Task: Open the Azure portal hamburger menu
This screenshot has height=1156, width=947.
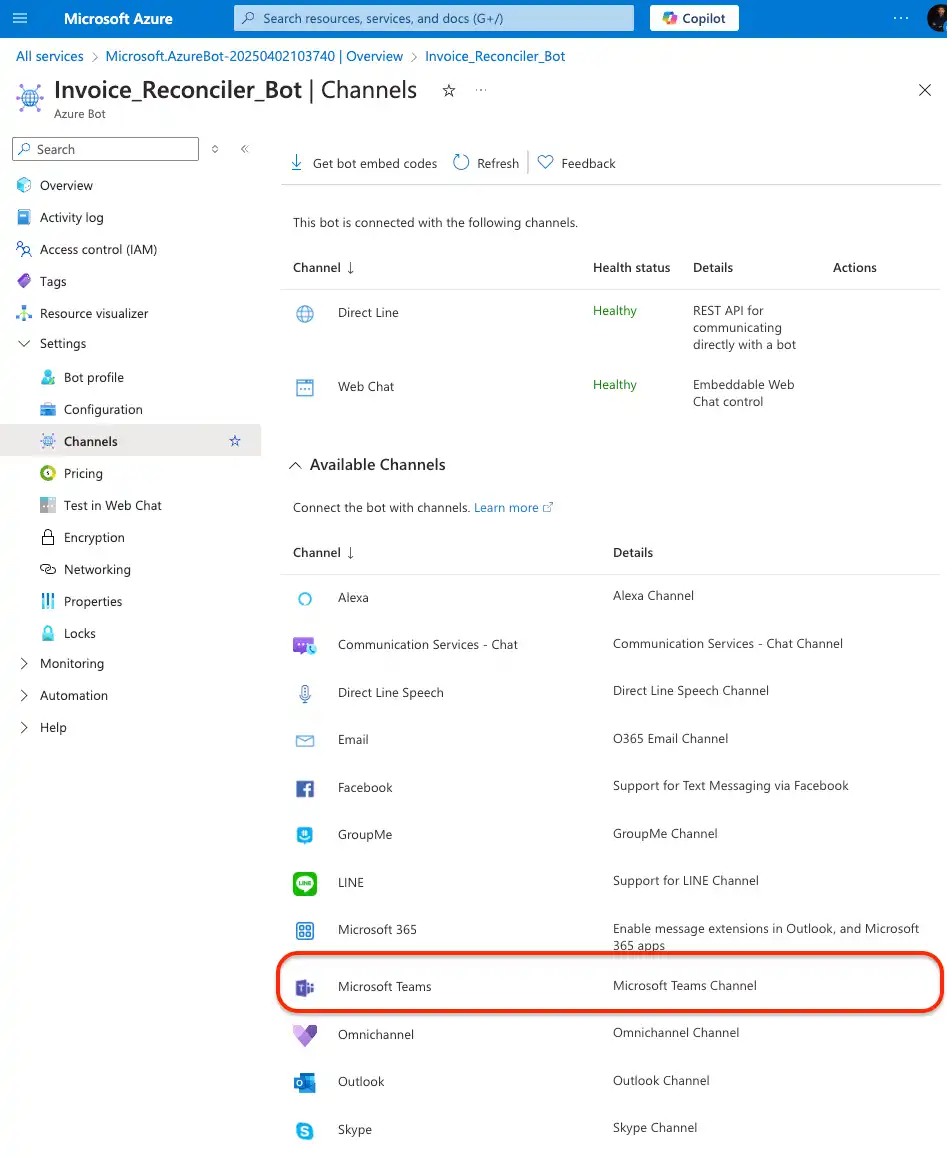Action: (21, 18)
